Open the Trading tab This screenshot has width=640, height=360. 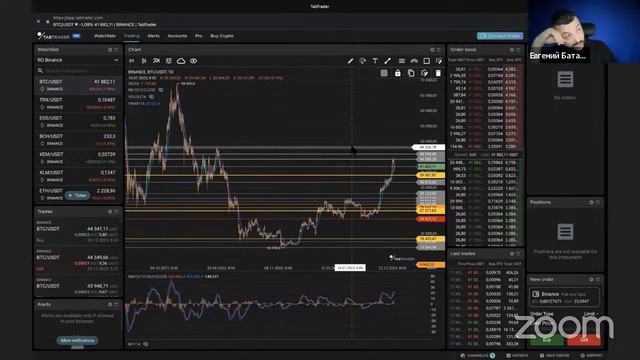click(131, 36)
